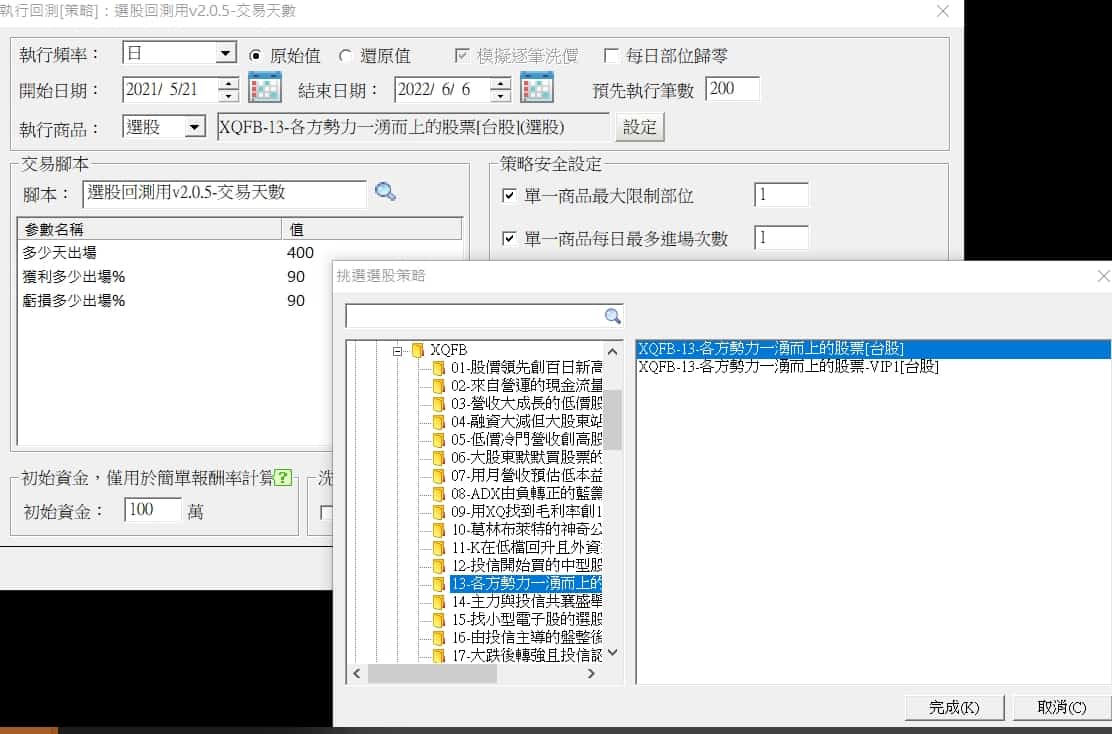
Task: Click the 初始資金 input field
Action: [152, 510]
